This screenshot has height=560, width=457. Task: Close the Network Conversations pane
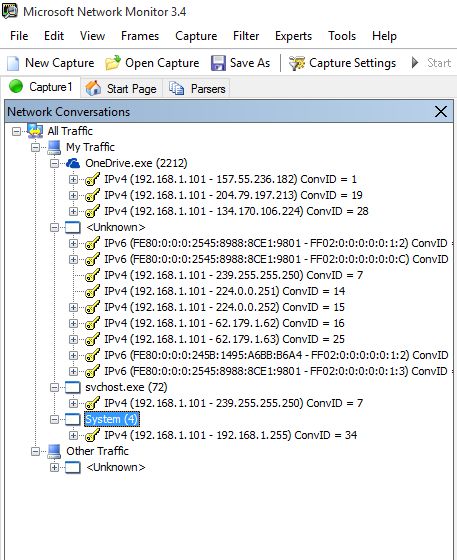[441, 112]
